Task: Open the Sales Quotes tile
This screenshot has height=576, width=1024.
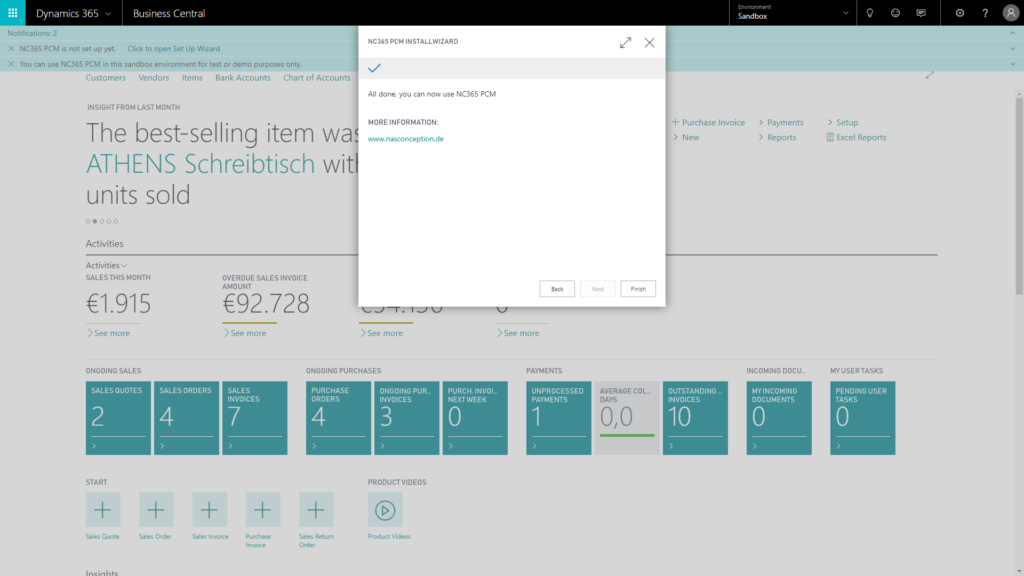Action: pyautogui.click(x=118, y=418)
